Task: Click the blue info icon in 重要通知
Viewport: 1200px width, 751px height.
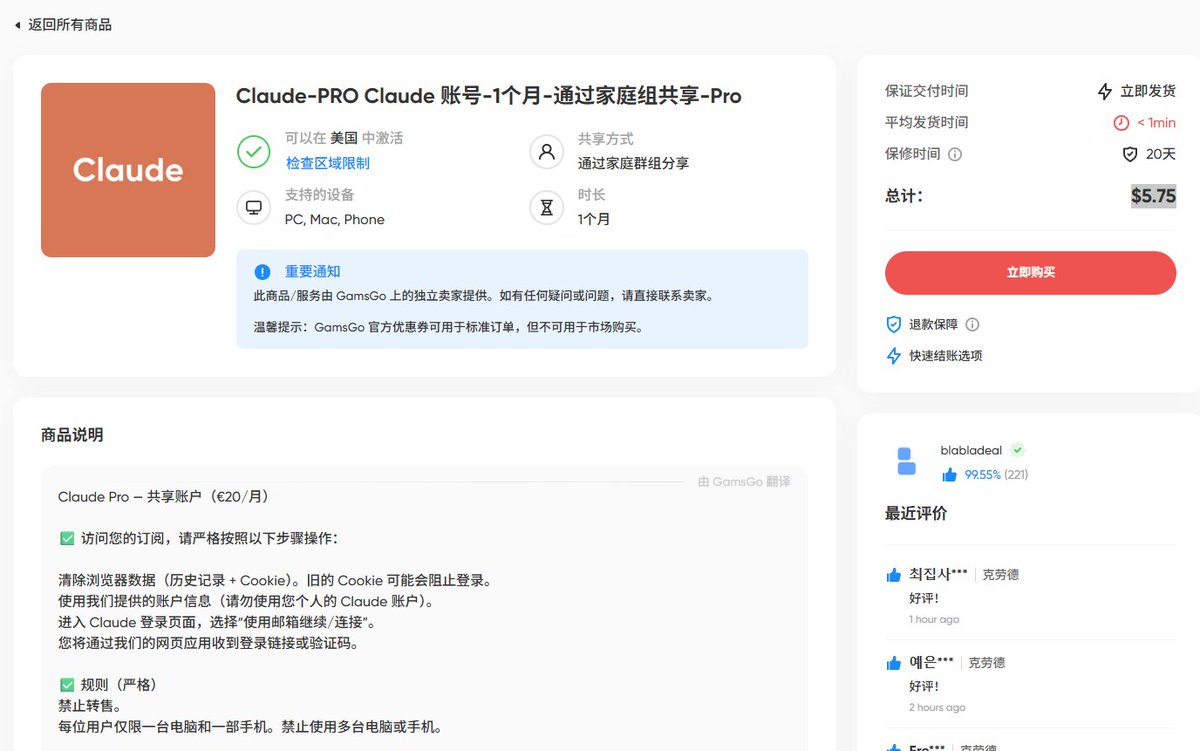Action: coord(262,271)
